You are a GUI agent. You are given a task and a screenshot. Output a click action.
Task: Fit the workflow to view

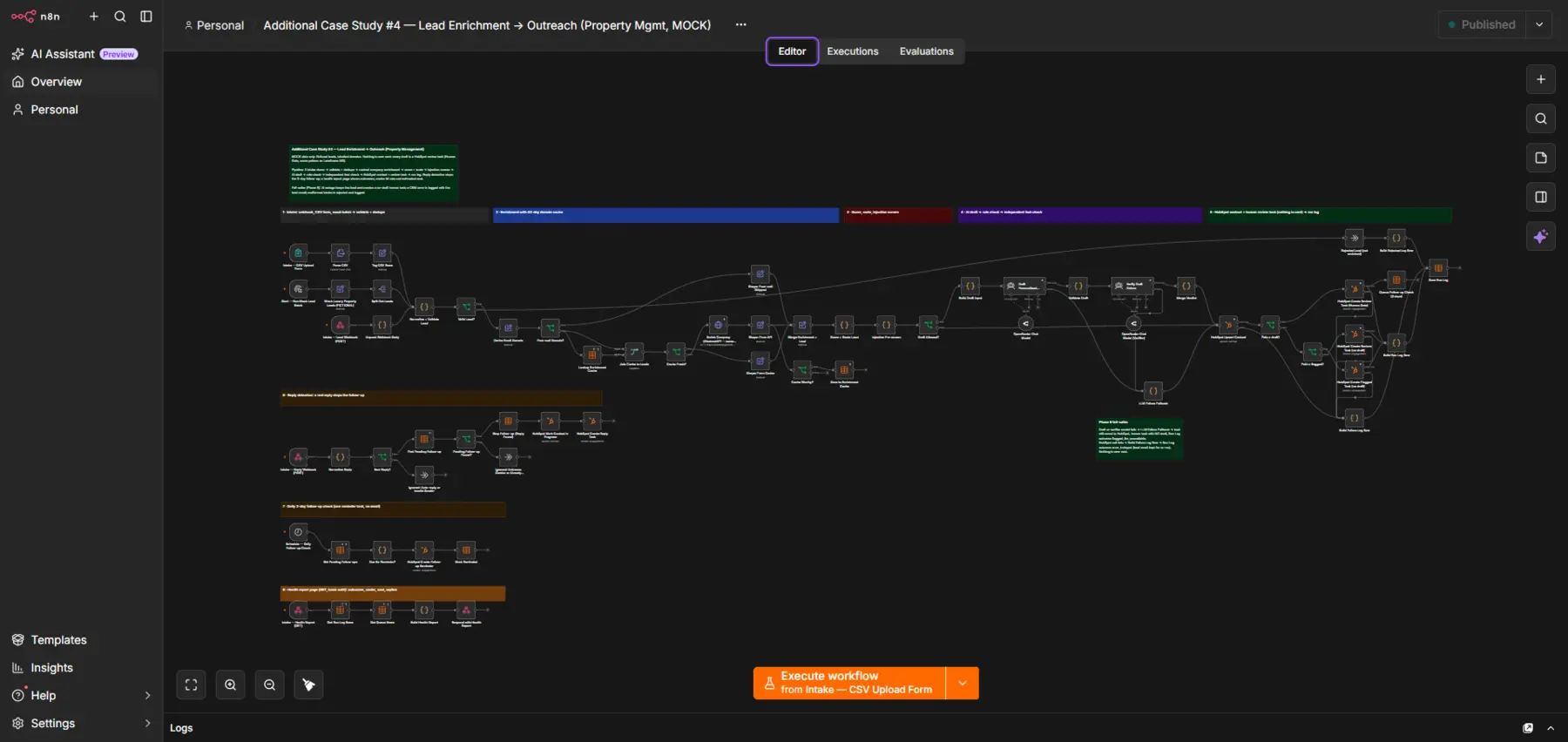click(x=192, y=685)
